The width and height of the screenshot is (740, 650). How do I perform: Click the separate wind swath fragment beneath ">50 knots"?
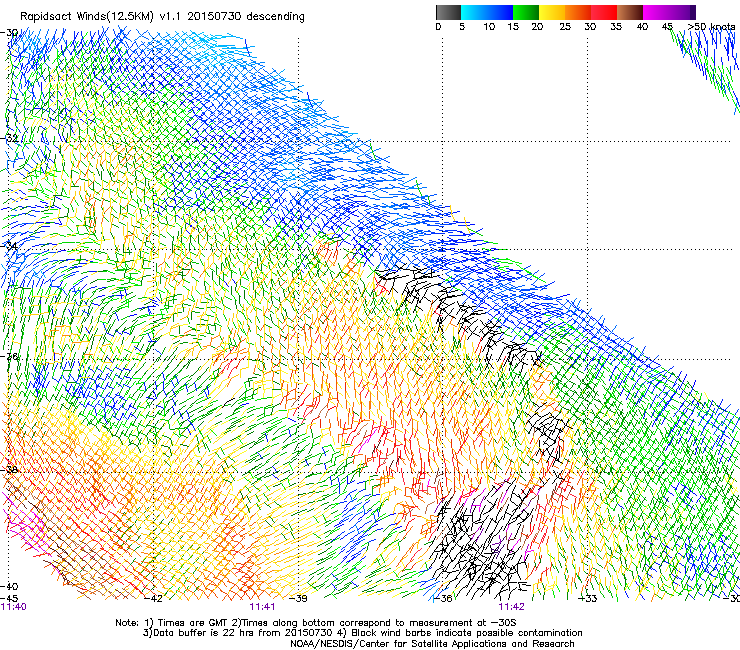[706, 71]
